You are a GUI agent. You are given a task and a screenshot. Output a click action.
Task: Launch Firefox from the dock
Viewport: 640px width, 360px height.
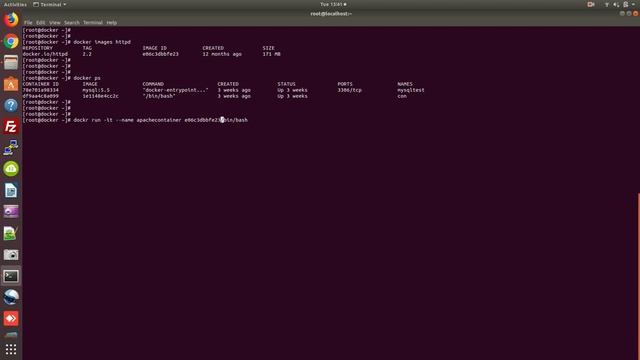click(x=11, y=20)
